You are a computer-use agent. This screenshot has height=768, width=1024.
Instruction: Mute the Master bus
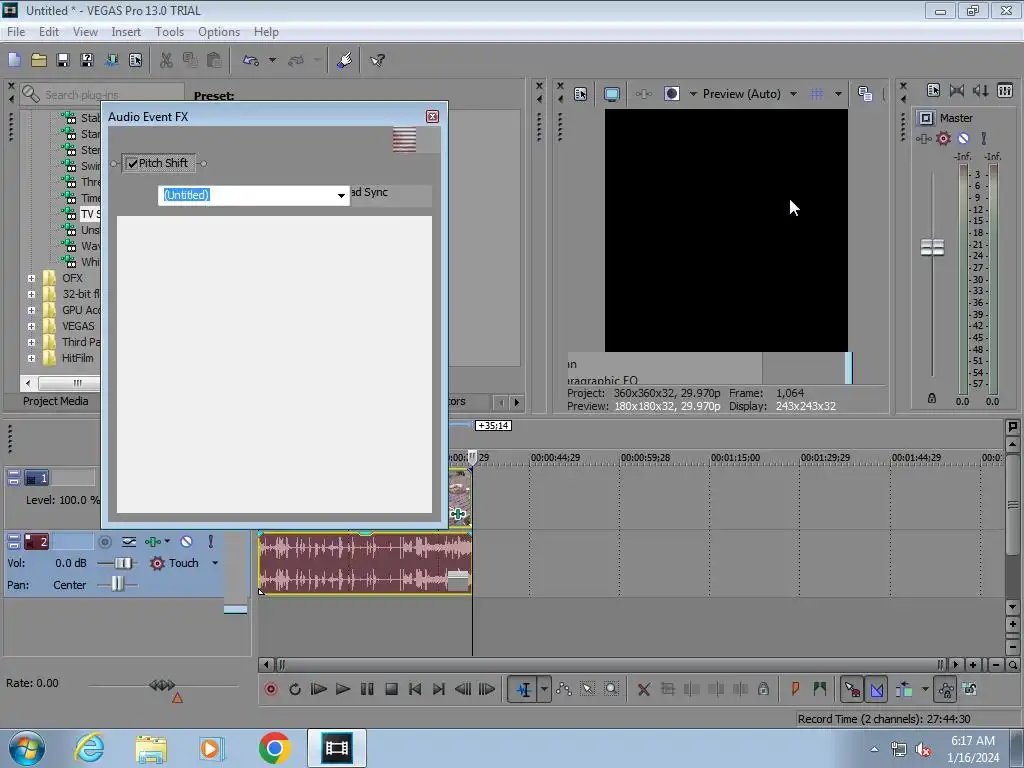(x=963, y=138)
